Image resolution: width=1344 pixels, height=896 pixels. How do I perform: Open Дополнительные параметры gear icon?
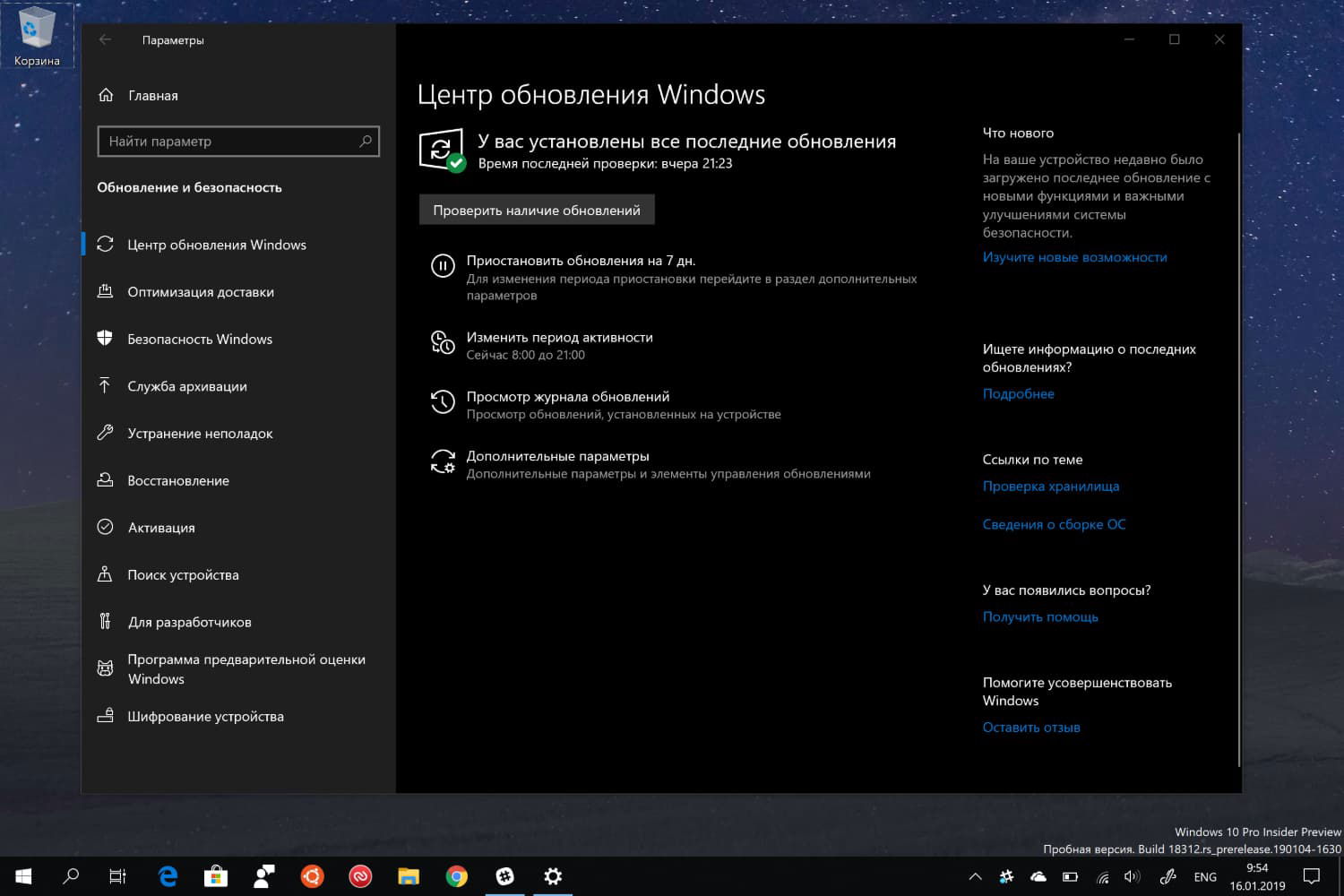(x=443, y=461)
